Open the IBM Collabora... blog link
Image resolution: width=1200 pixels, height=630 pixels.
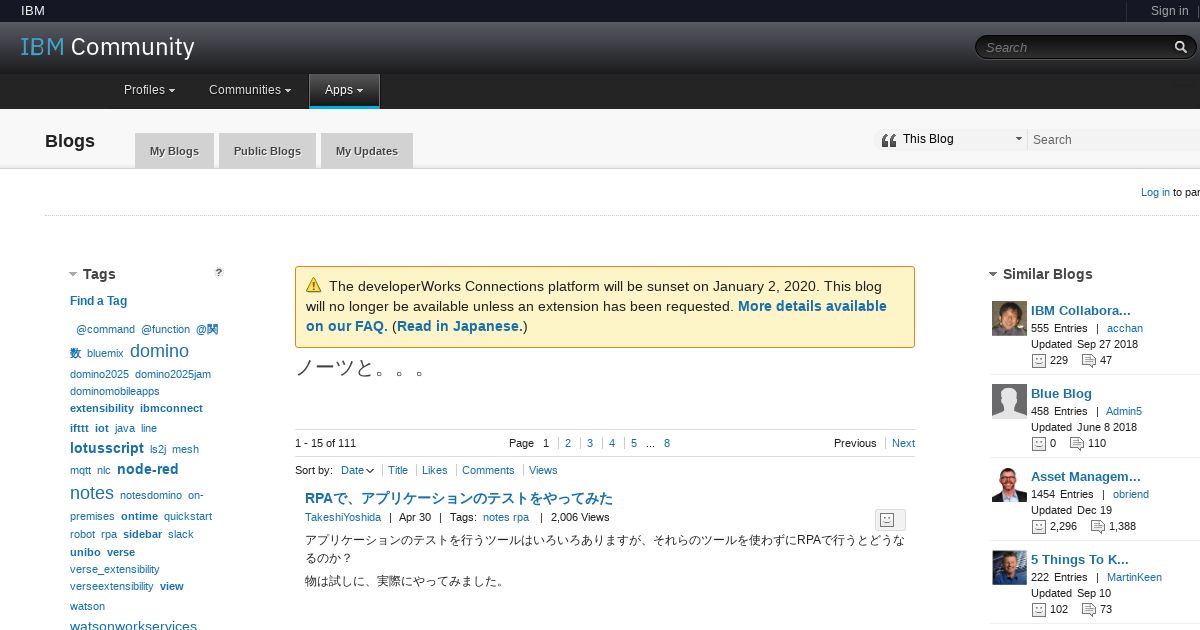click(x=1081, y=311)
